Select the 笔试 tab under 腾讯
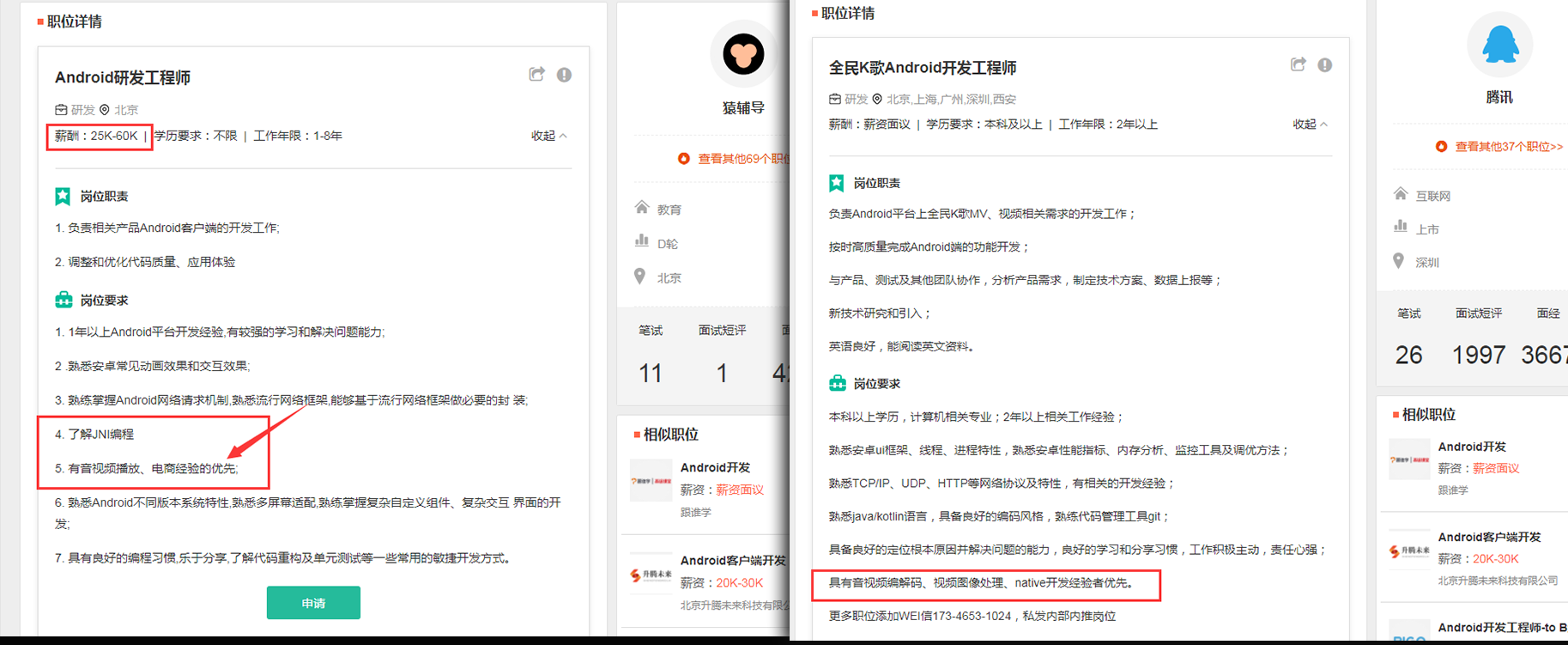This screenshot has height=645, width=1568. tap(1409, 313)
